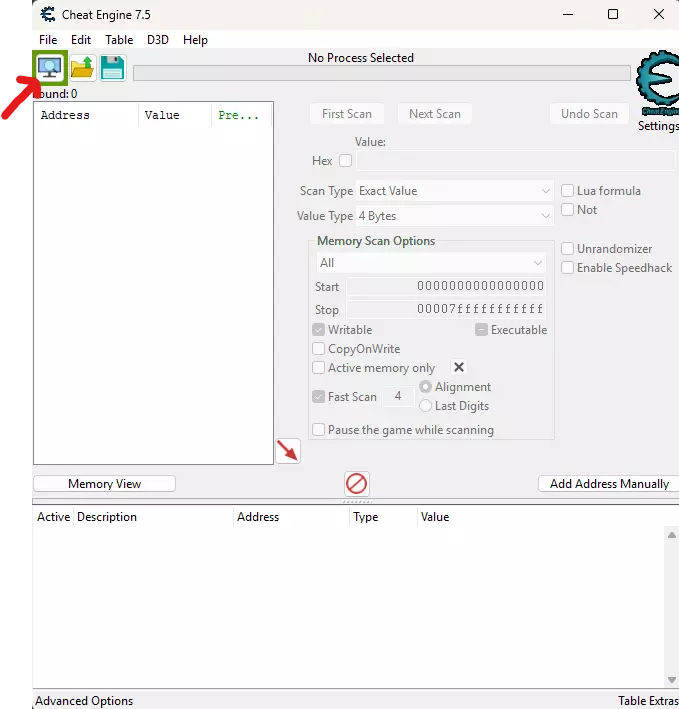Click the cheat table Address column header
The height and width of the screenshot is (709, 679).
[x=292, y=517]
